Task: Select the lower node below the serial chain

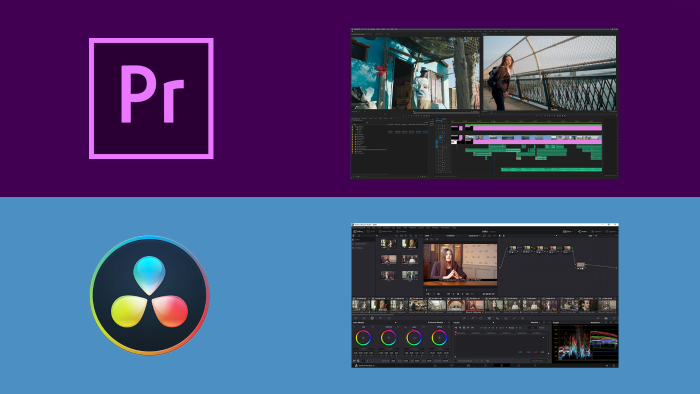Action: pyautogui.click(x=581, y=265)
